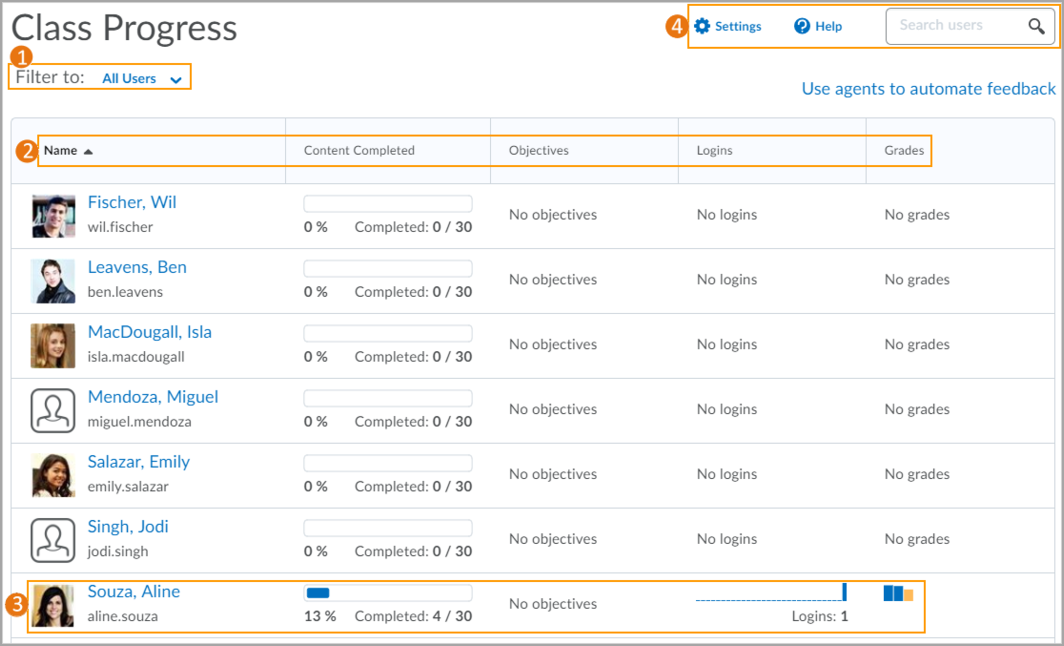
Task: Click Jodi Singh's content progress bar
Action: (388, 528)
